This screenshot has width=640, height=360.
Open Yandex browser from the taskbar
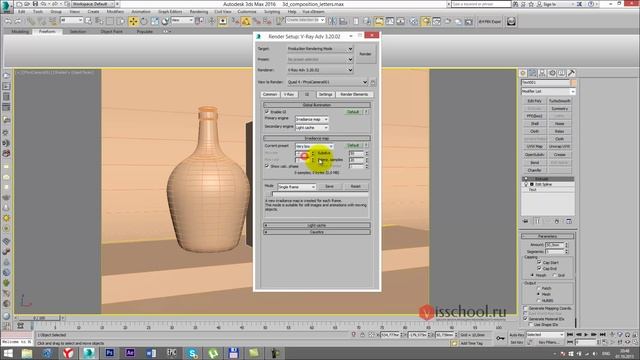click(x=68, y=353)
